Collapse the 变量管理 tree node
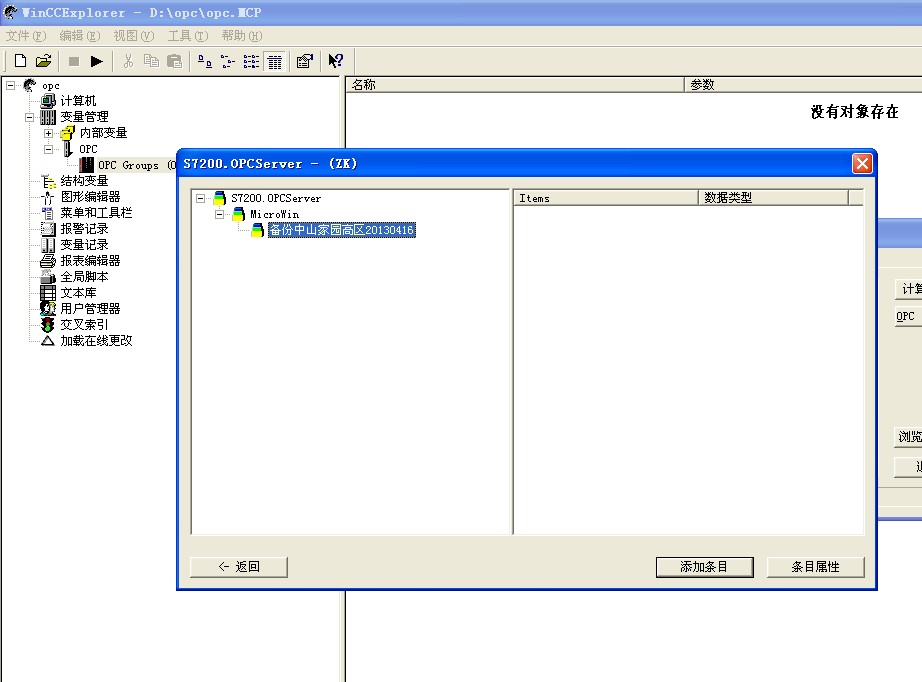Image resolution: width=922 pixels, height=682 pixels. coord(30,117)
